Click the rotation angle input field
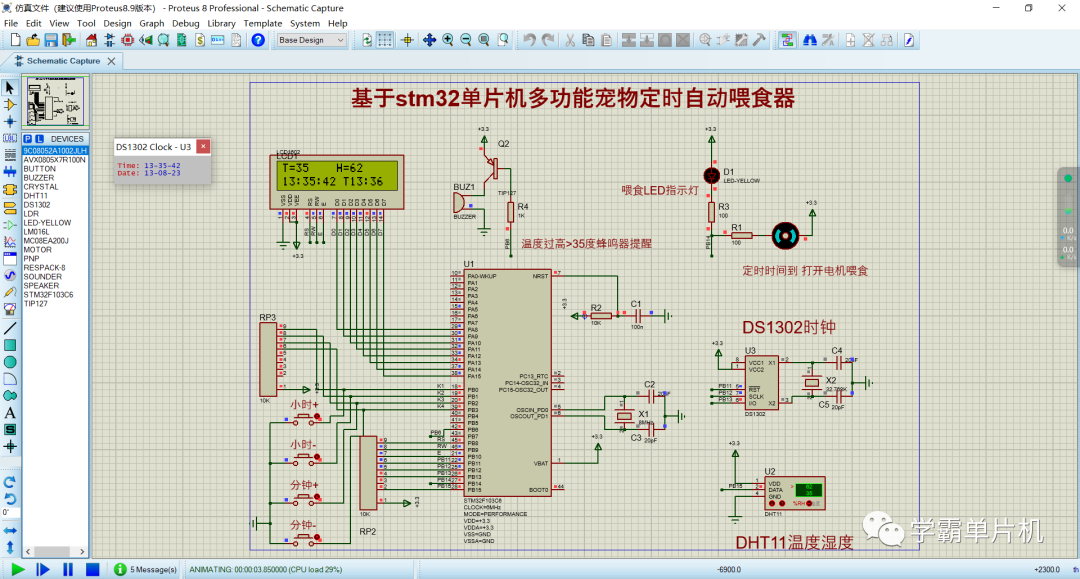Viewport: 1080px width, 579px height. (10, 512)
